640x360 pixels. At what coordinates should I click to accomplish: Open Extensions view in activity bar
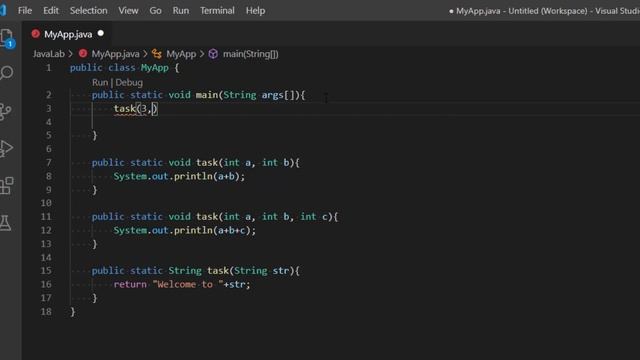click(x=7, y=186)
